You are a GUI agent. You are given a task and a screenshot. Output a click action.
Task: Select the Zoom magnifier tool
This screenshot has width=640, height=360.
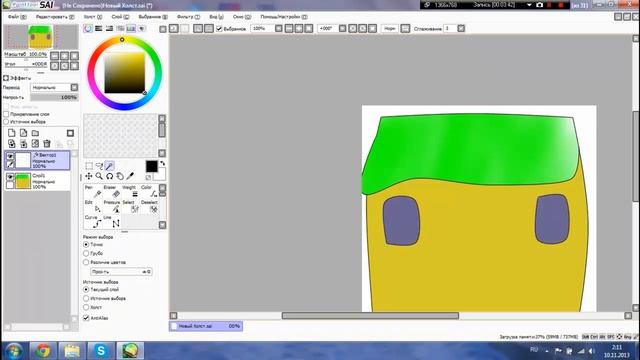[x=99, y=176]
